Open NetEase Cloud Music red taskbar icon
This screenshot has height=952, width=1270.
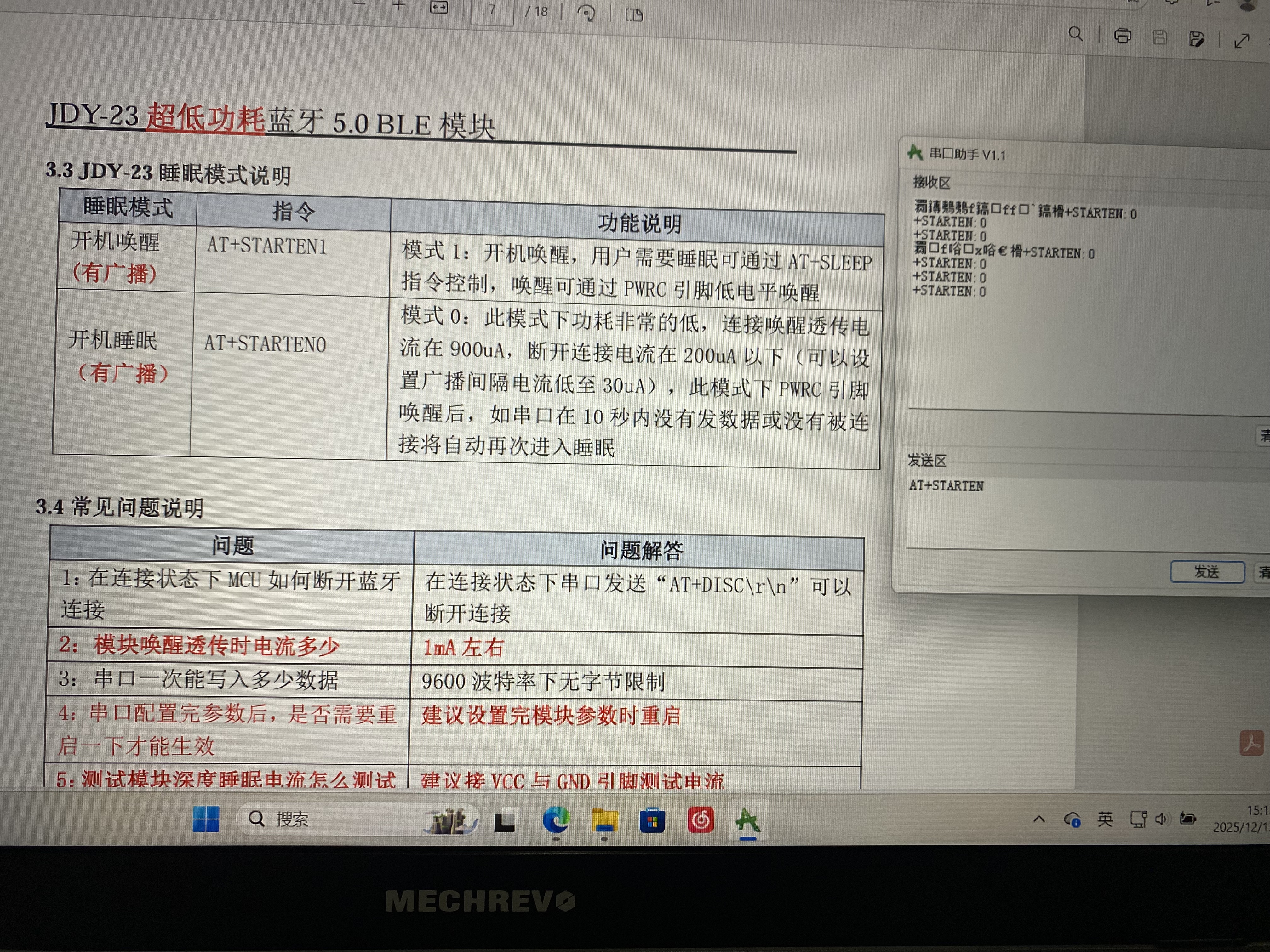[x=701, y=820]
